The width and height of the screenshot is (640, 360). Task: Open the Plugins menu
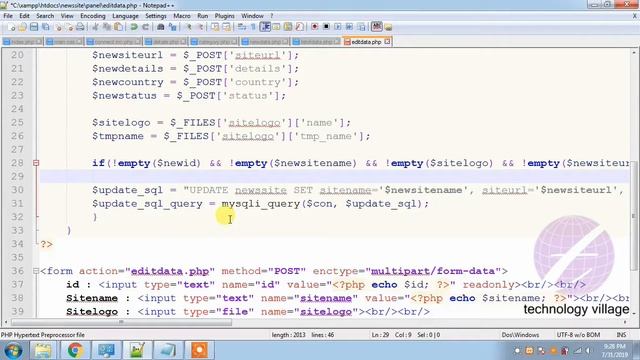point(224,16)
